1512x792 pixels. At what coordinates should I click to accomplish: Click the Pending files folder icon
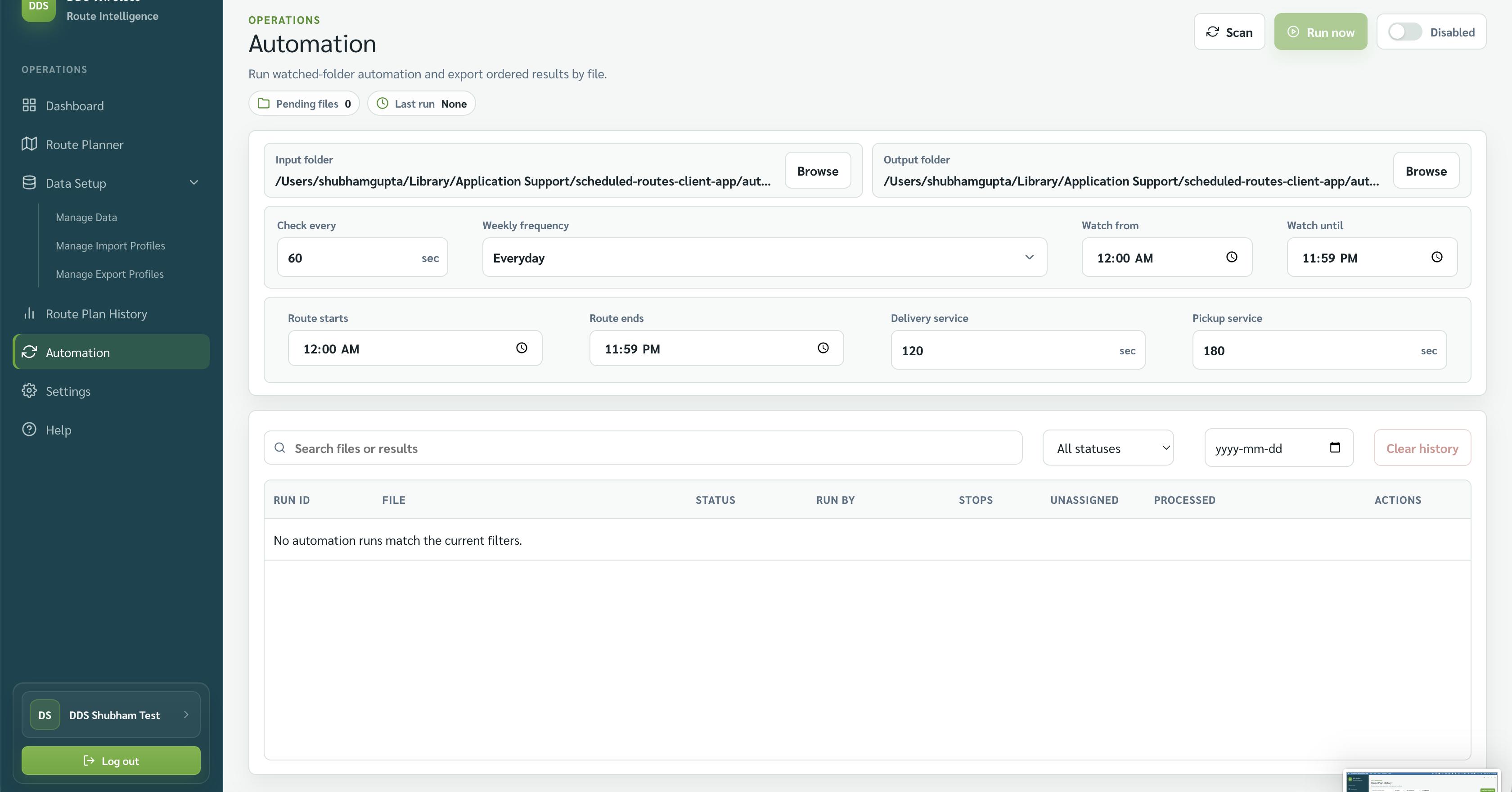(x=264, y=103)
